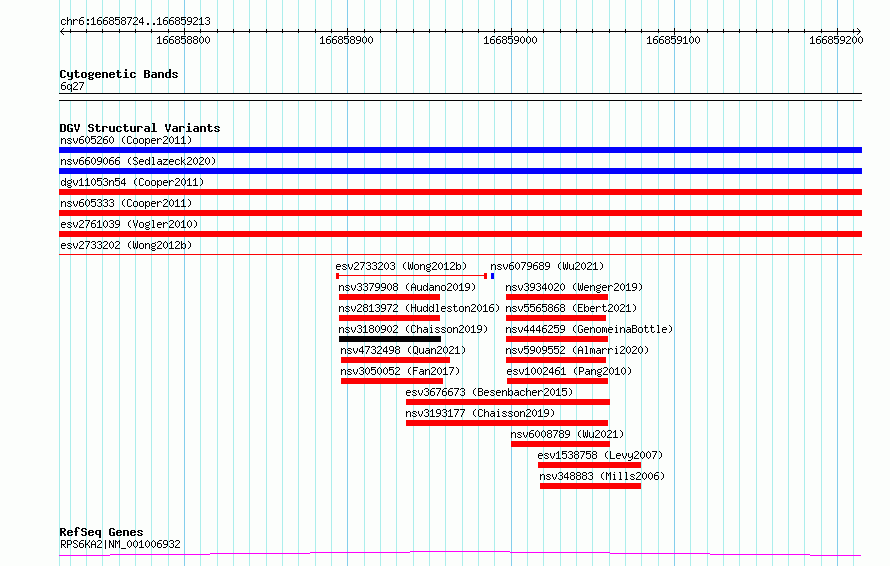Click esv2733202 (Wong2012b) variant label

click(x=126, y=245)
